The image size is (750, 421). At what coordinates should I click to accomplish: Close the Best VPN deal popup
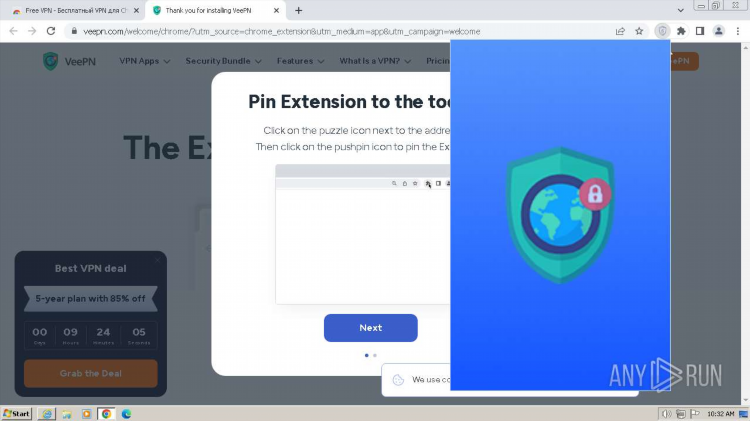coord(157,260)
